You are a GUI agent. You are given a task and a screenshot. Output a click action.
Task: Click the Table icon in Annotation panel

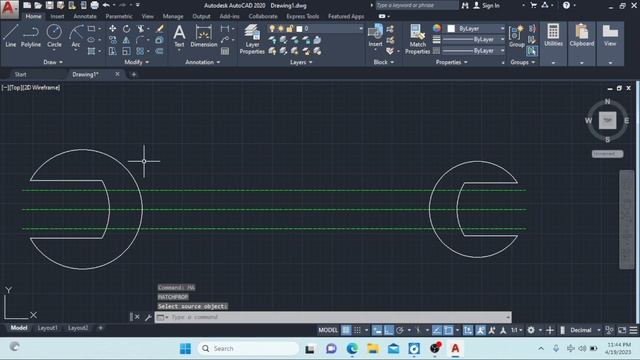pos(225,51)
